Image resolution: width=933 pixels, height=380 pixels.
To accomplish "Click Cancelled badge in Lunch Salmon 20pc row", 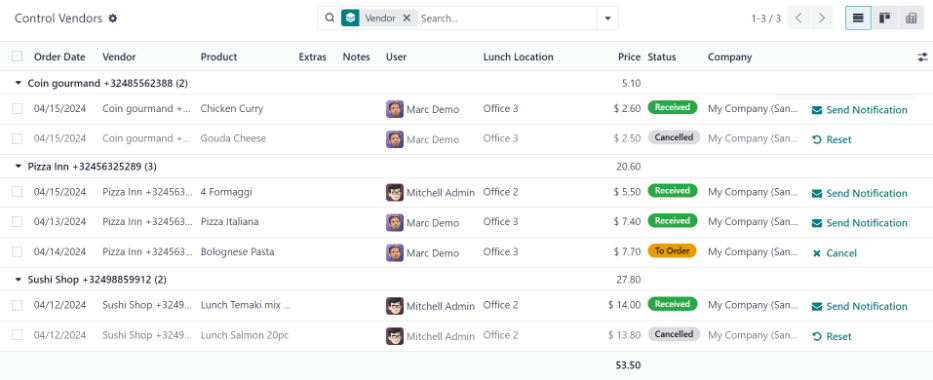I will pyautogui.click(x=674, y=334).
